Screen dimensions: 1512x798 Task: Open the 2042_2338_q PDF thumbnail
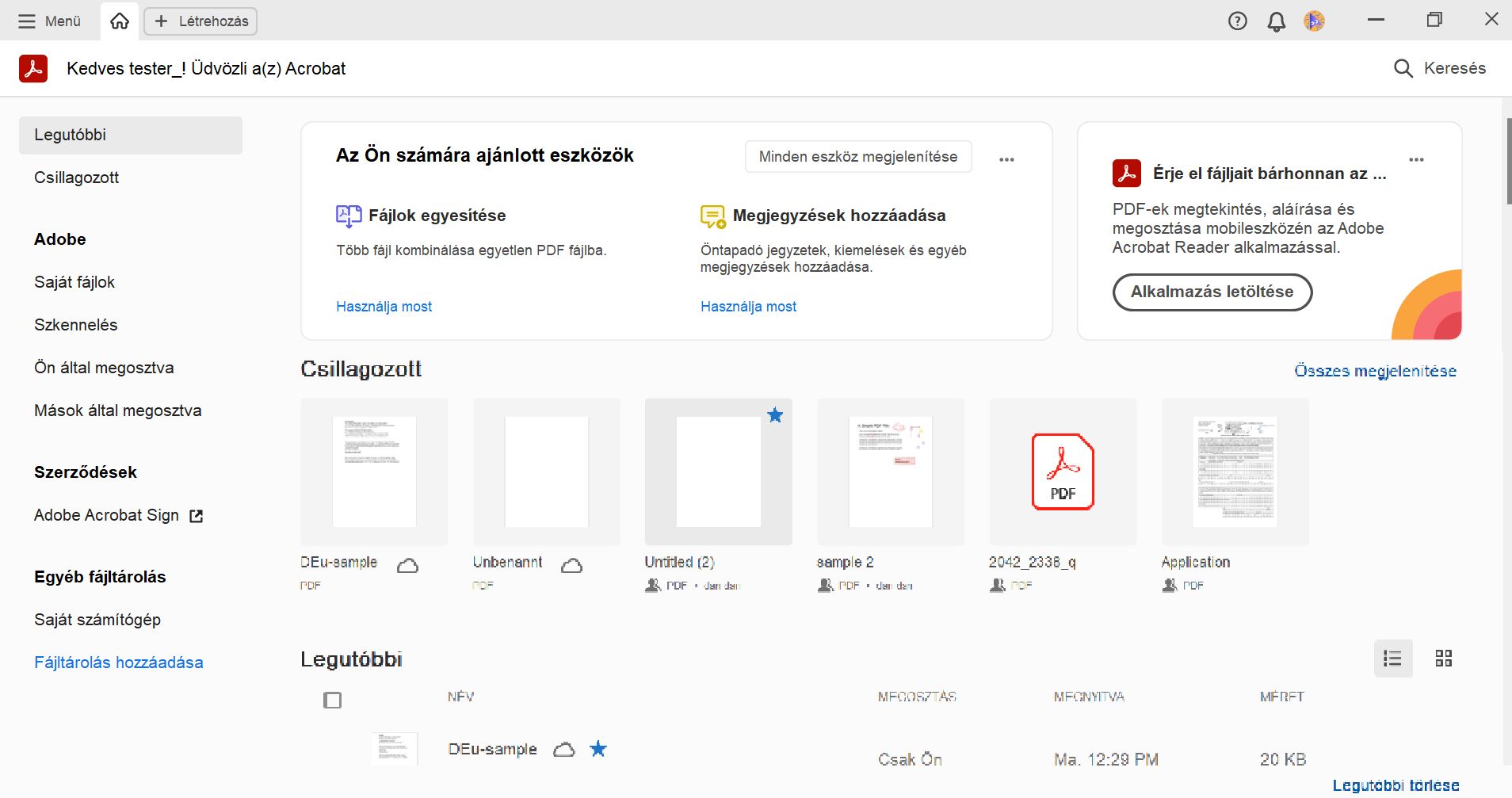[x=1063, y=472]
